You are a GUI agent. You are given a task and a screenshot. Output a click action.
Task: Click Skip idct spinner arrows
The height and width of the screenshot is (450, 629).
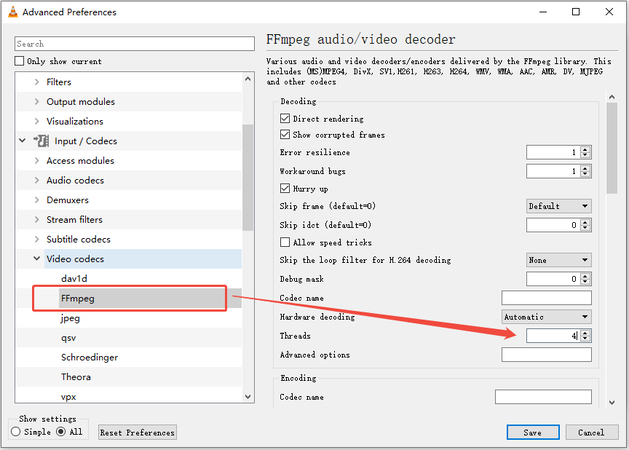point(585,225)
